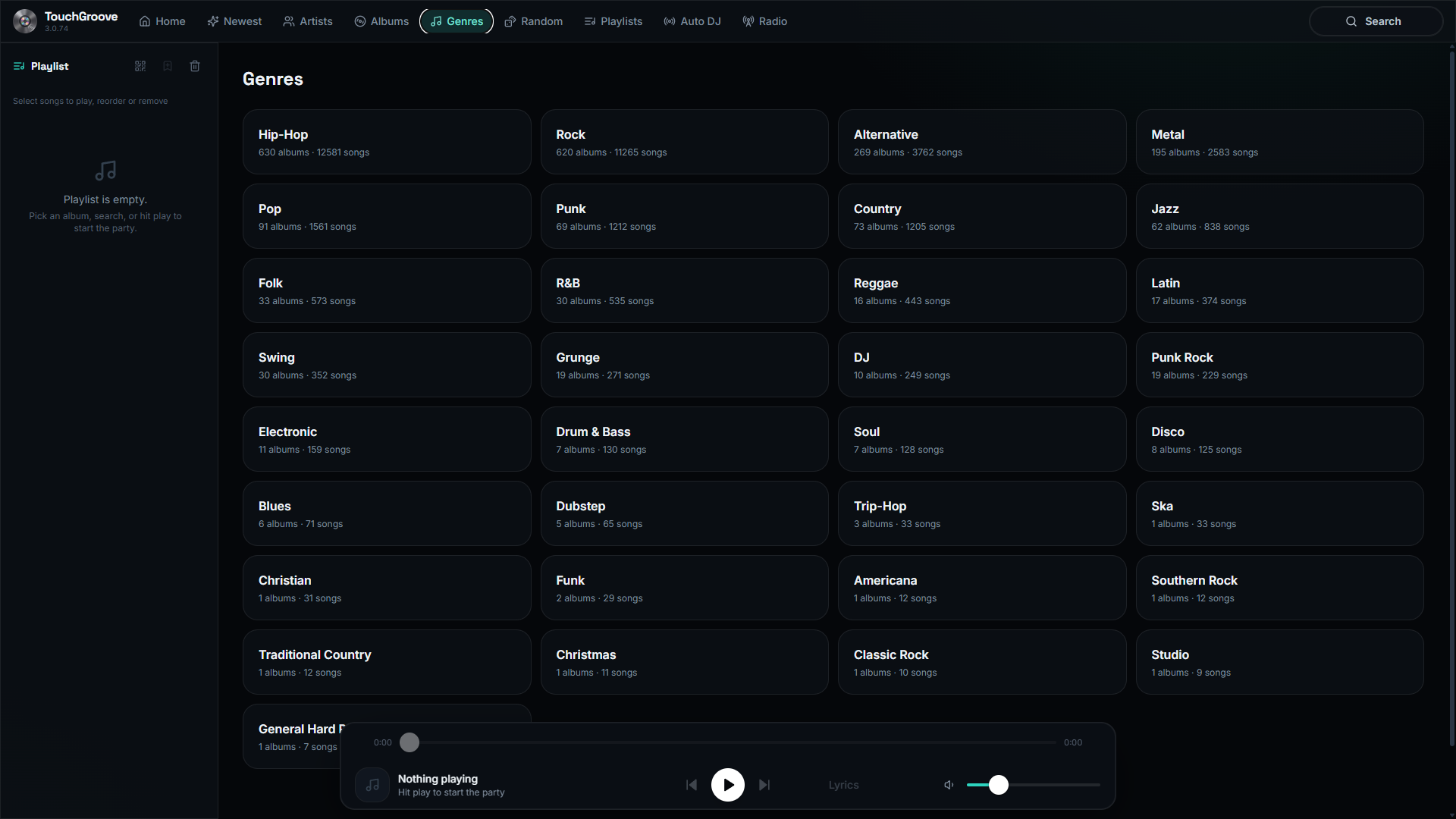Screen dimensions: 1456x819
Task: Open the Traditional Country genre card
Action: (x=387, y=662)
